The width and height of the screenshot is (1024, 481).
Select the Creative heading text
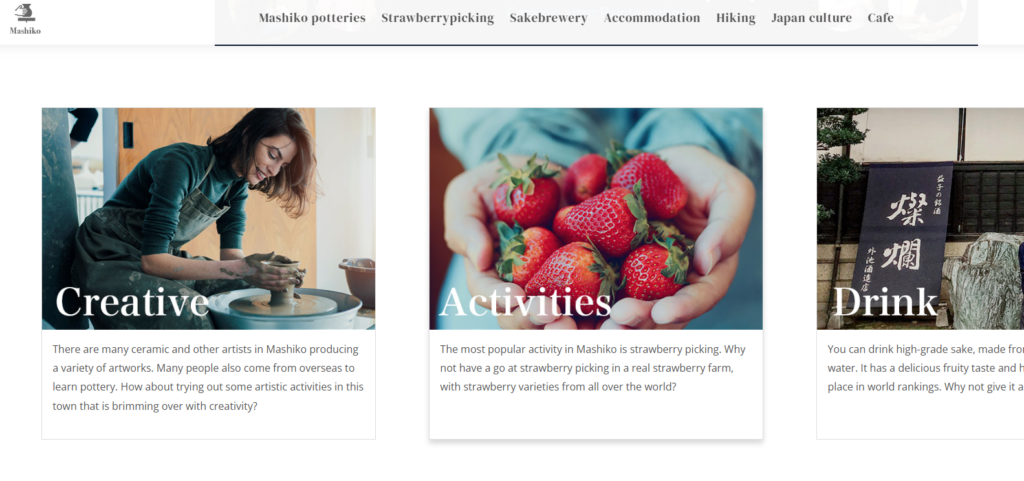coord(132,302)
